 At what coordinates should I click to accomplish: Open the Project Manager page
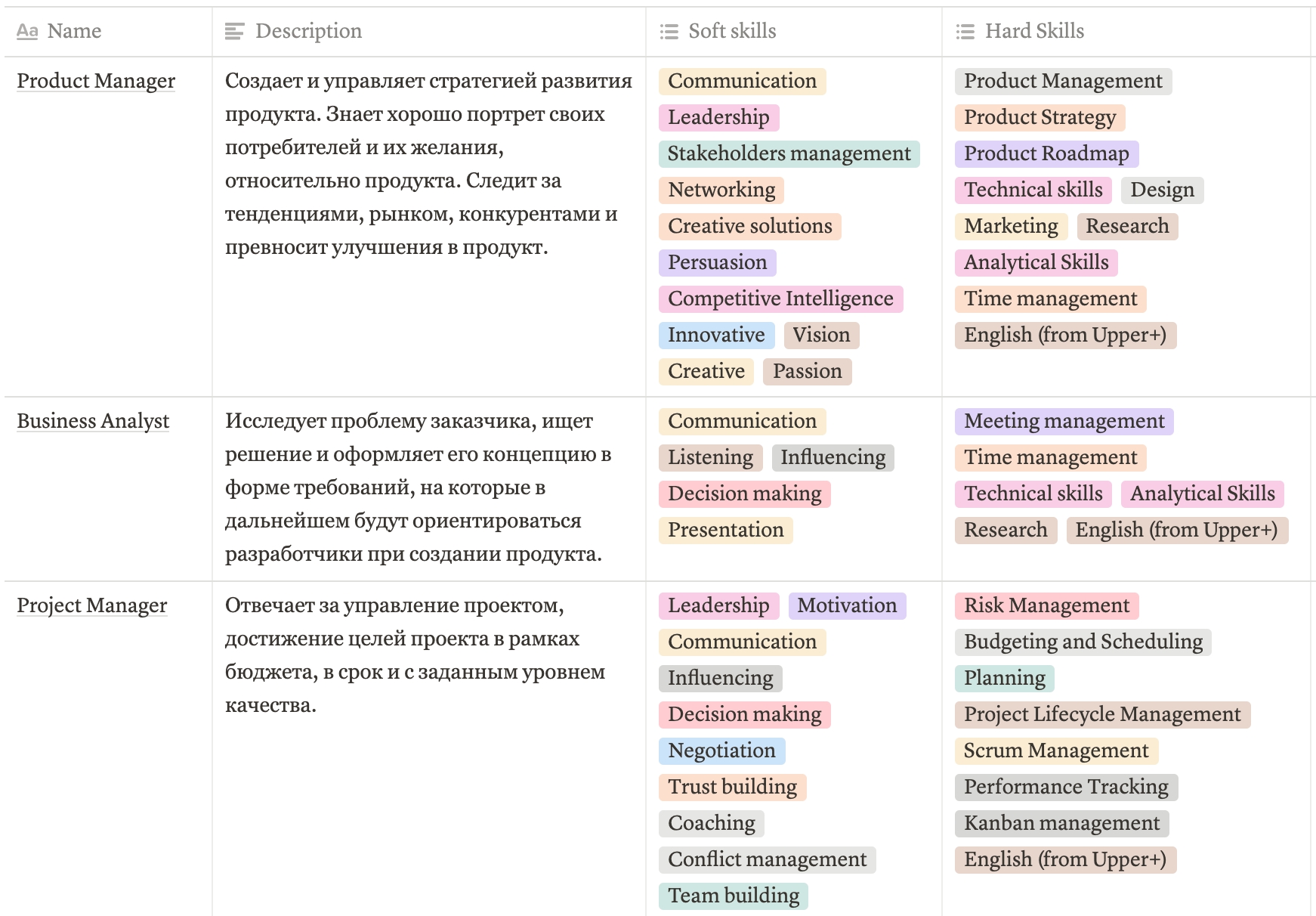[92, 605]
